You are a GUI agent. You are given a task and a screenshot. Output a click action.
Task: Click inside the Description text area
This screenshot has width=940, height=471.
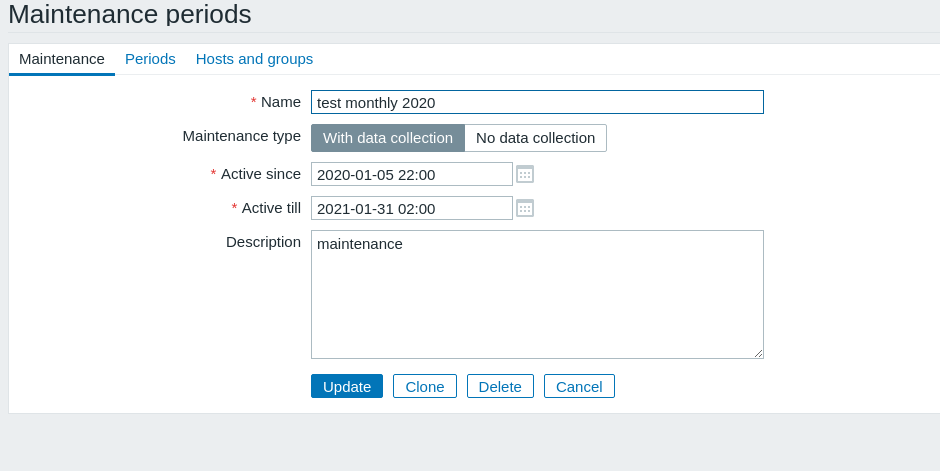pos(537,295)
